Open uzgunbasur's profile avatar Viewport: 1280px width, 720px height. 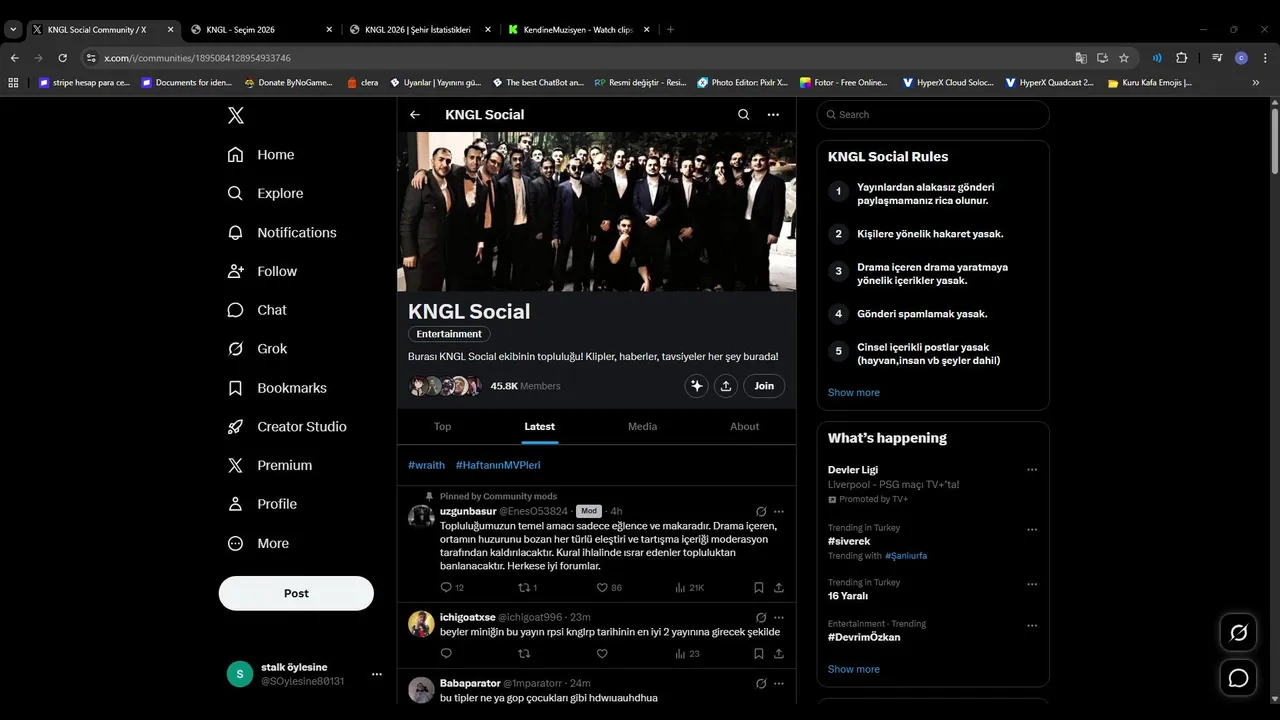click(421, 516)
